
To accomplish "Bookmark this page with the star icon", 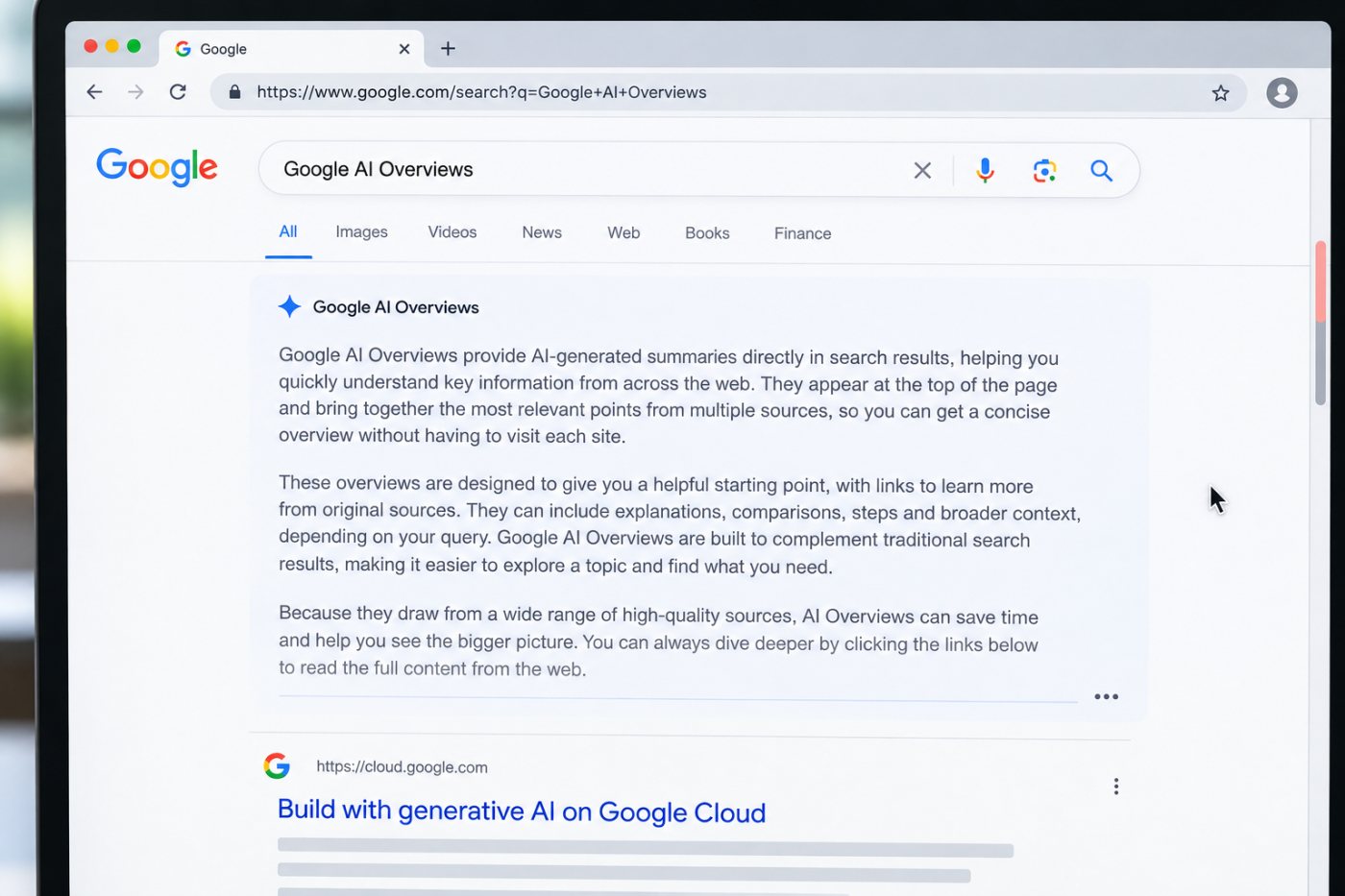I will [1220, 93].
